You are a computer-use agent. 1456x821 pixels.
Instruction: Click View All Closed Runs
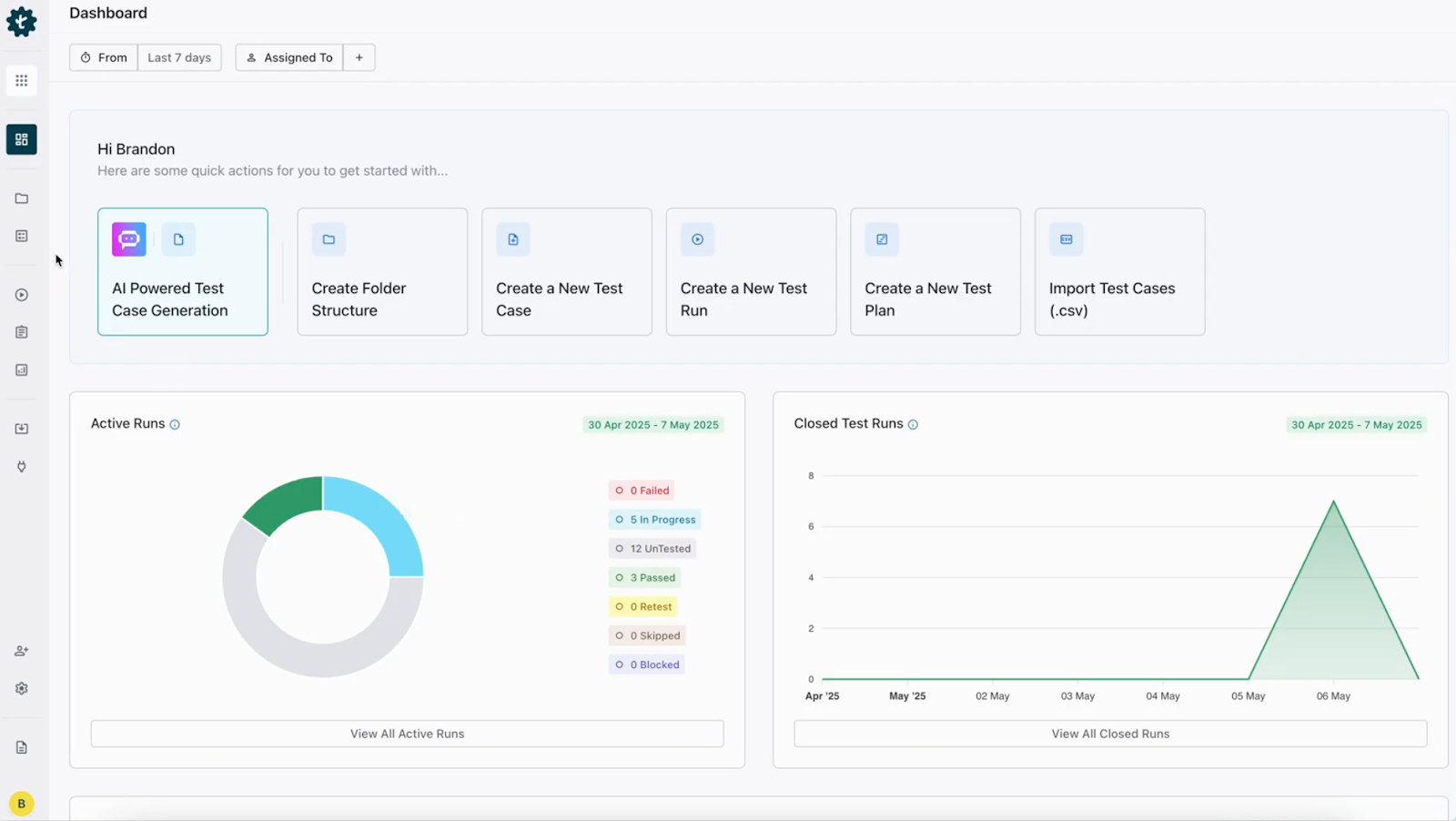1110,733
